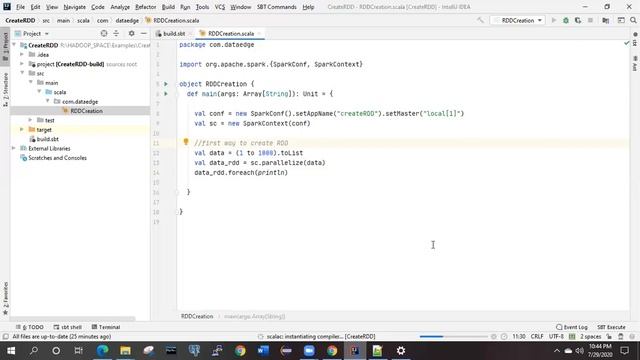The image size is (640, 360).
Task: Open the VCS menu
Action: click(220, 7)
